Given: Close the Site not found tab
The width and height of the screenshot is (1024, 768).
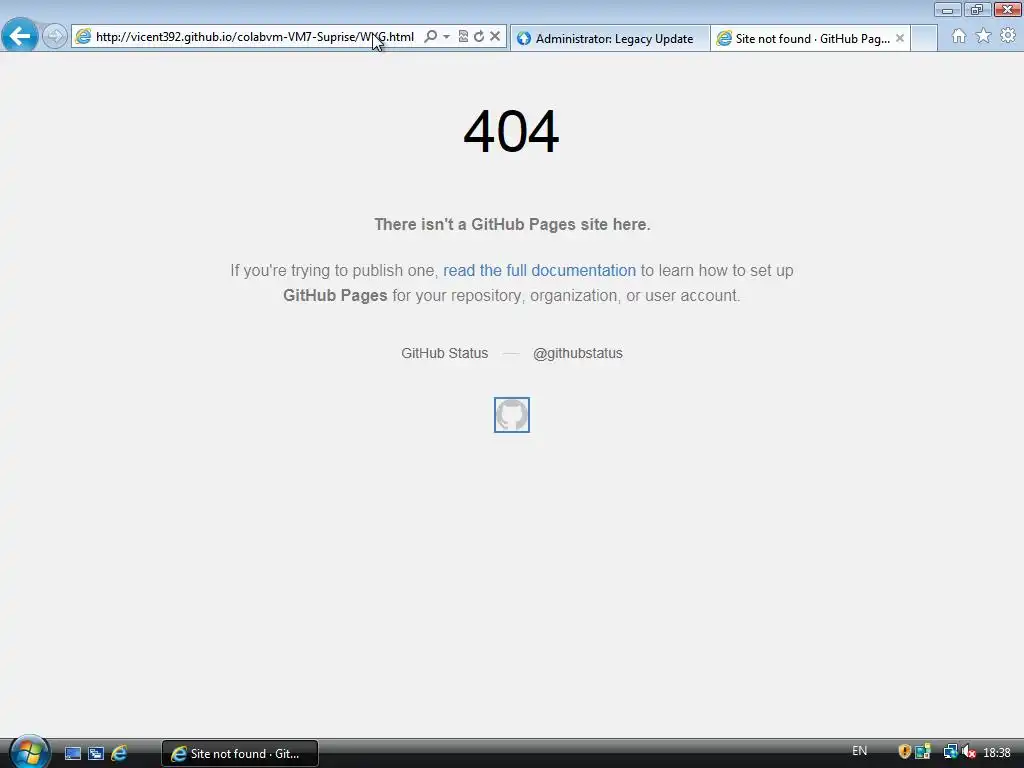Looking at the screenshot, I should tap(900, 39).
